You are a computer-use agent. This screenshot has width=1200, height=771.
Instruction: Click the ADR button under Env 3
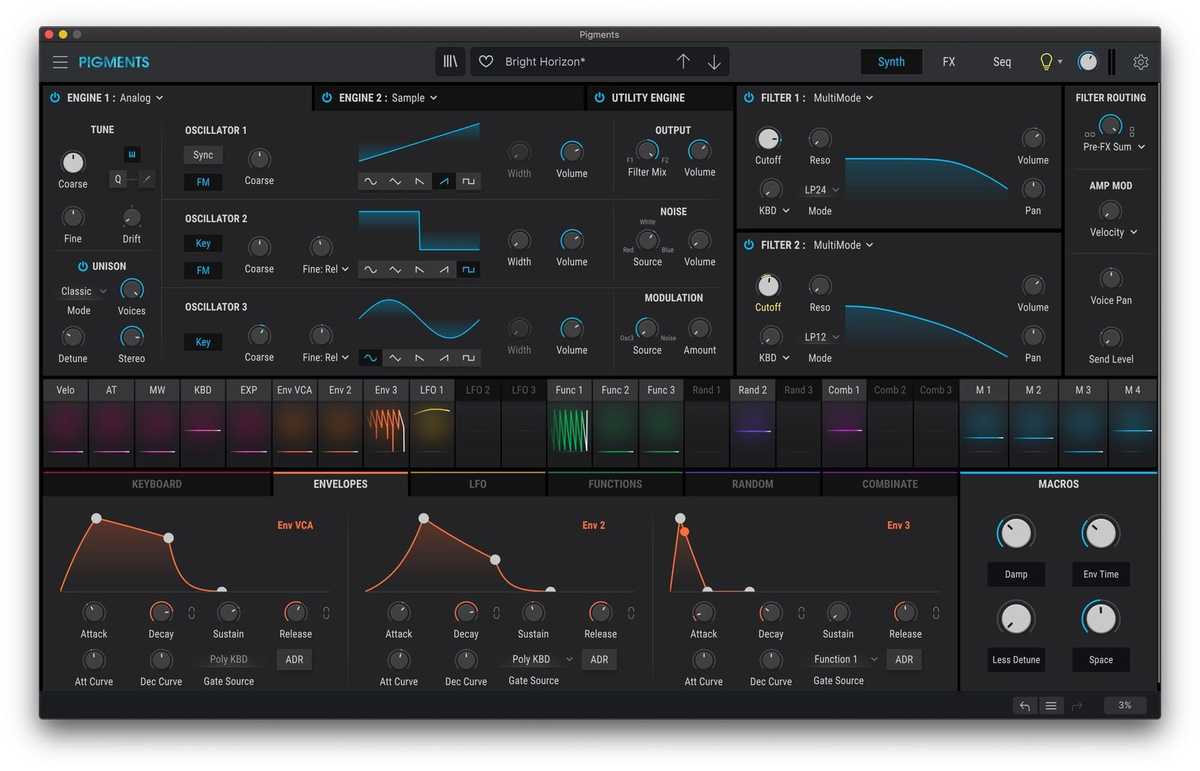904,659
